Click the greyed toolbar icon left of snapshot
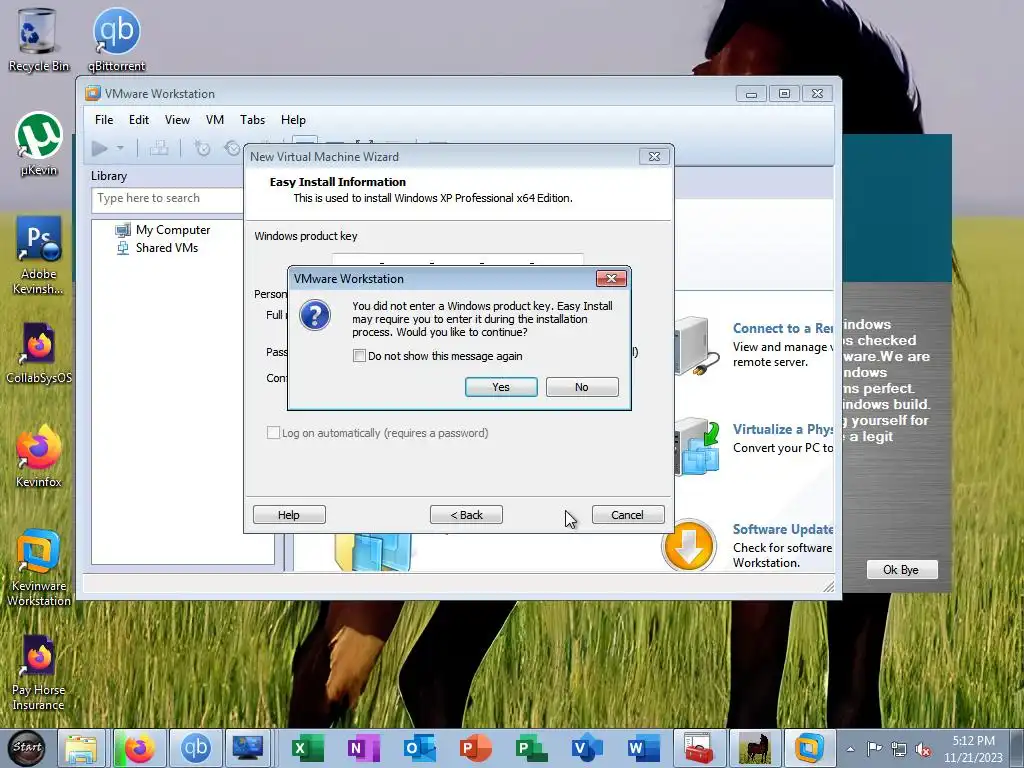 tap(159, 149)
